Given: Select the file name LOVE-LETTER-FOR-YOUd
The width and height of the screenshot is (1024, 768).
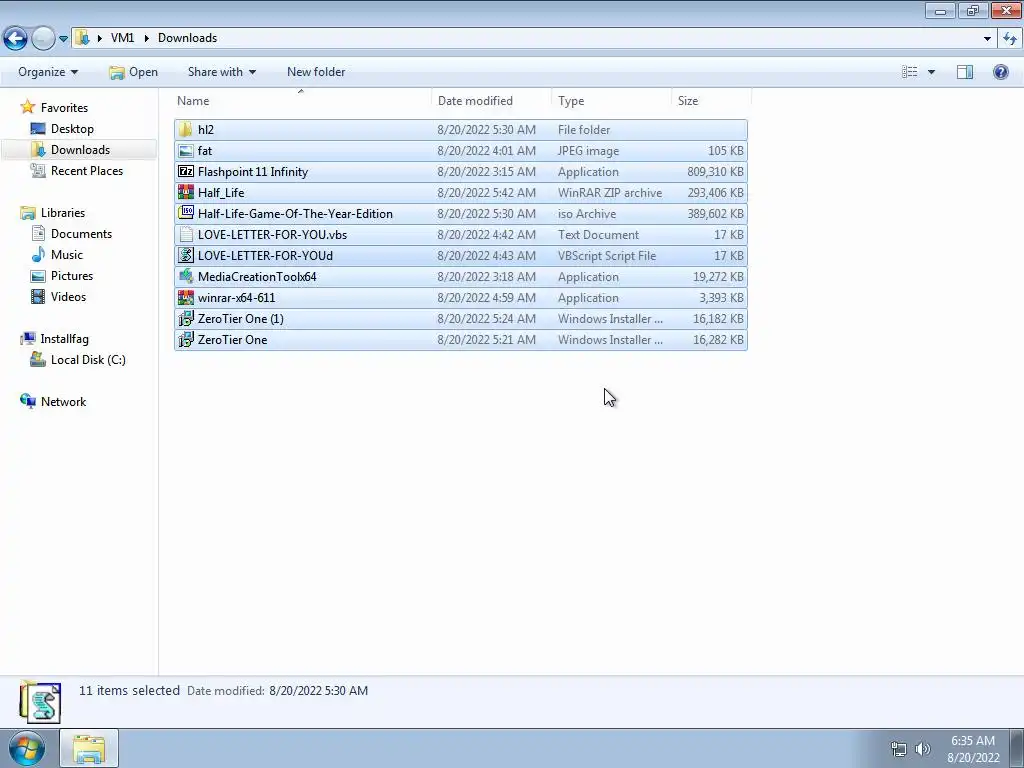Looking at the screenshot, I should (265, 255).
